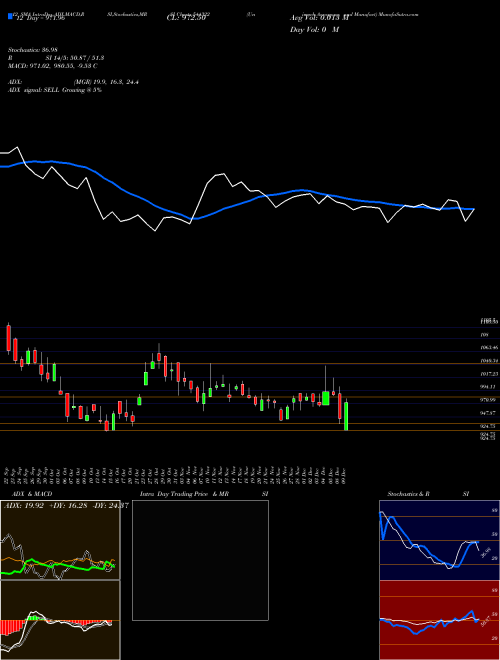Click the 1017.23 price axis label
The image size is (500, 660).
(490, 374)
